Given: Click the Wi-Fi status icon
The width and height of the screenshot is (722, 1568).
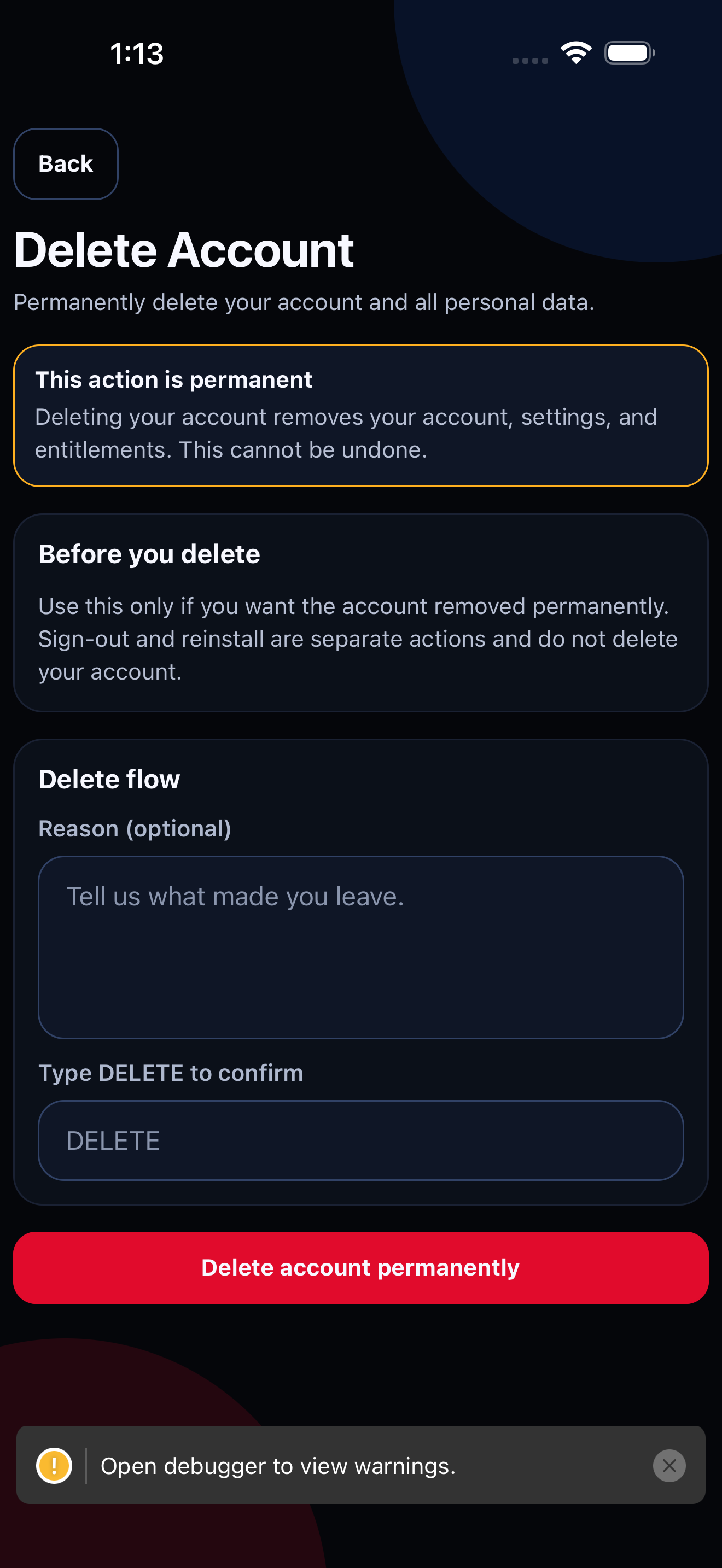Looking at the screenshot, I should pyautogui.click(x=575, y=52).
